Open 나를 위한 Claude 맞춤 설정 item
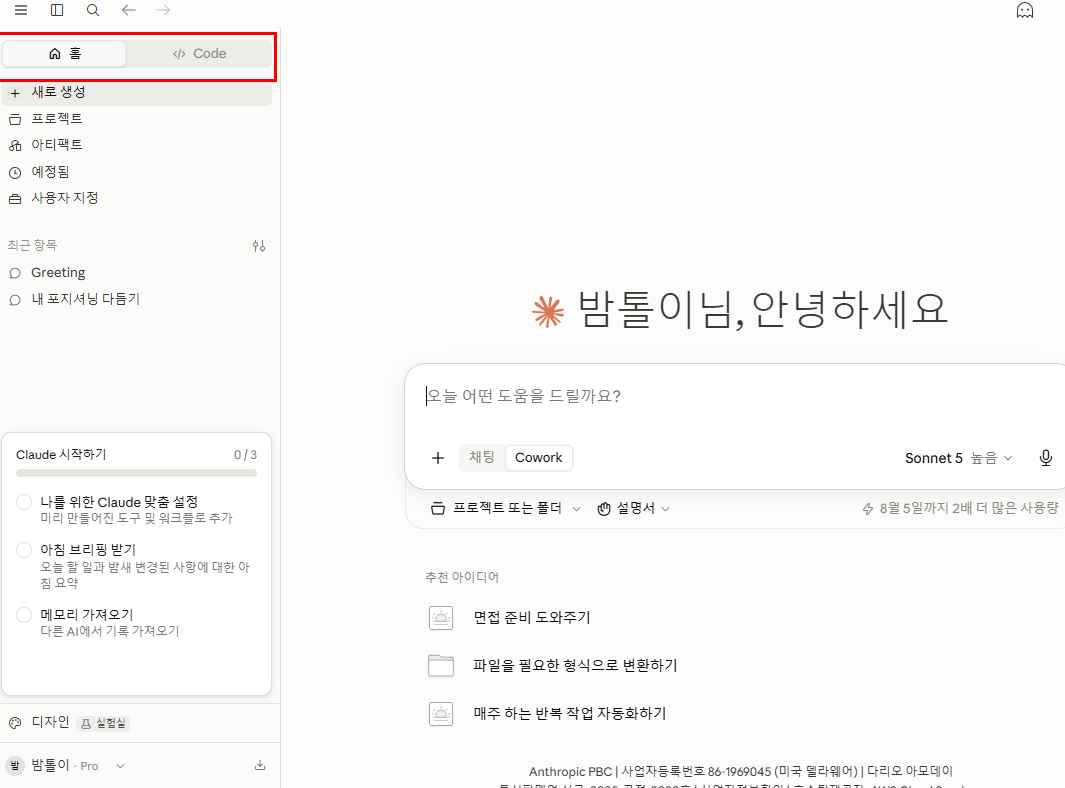The image size is (1065, 788). click(137, 509)
